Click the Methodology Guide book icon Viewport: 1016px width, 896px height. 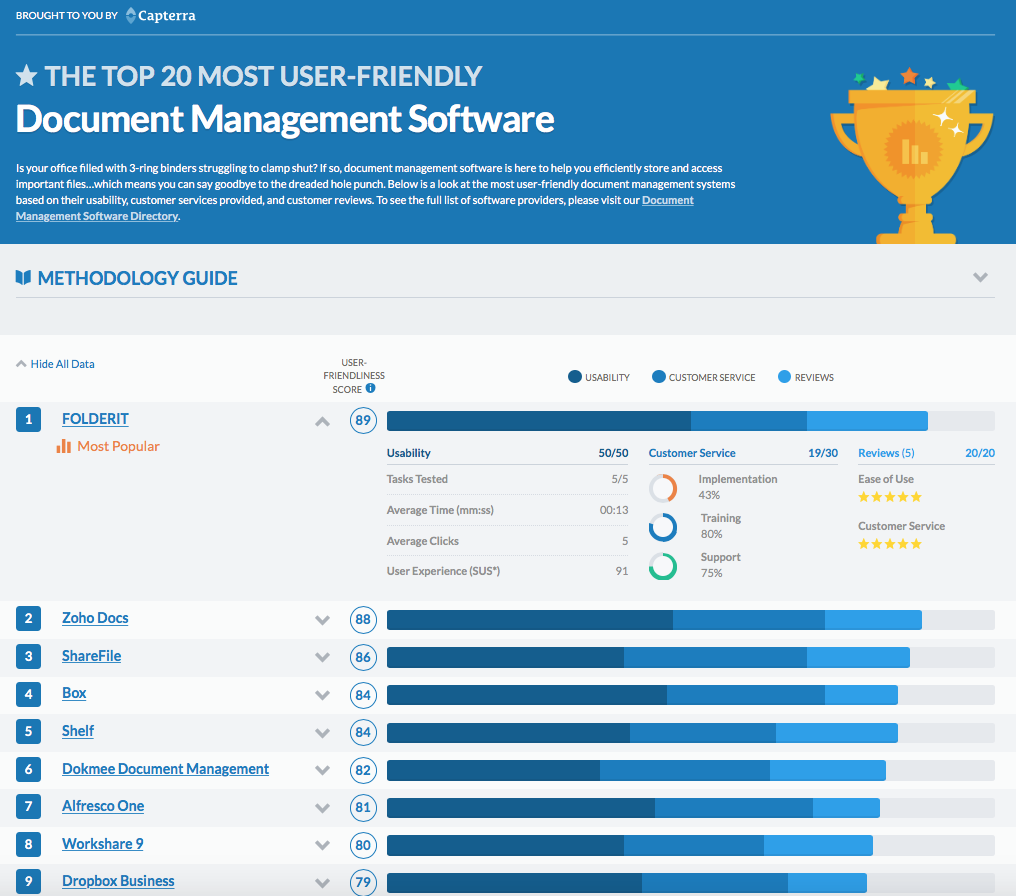pos(23,278)
